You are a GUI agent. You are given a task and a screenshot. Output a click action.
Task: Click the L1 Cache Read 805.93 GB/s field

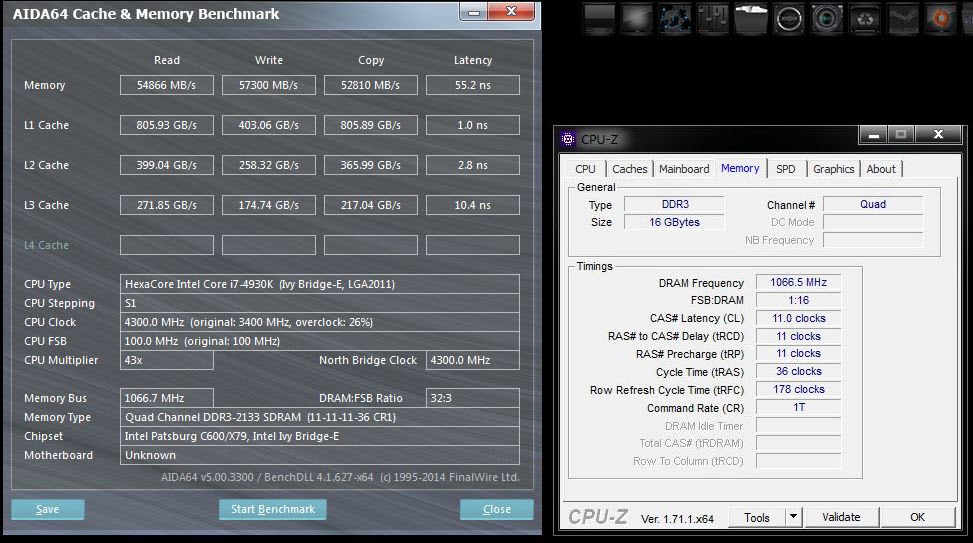(167, 125)
